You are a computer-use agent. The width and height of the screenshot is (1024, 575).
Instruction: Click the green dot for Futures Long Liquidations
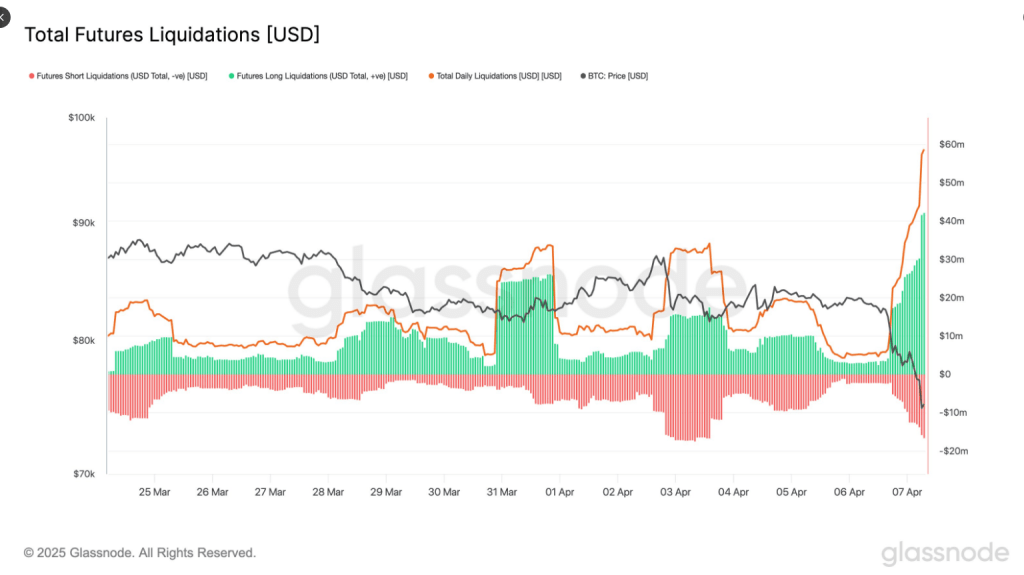(x=231, y=76)
